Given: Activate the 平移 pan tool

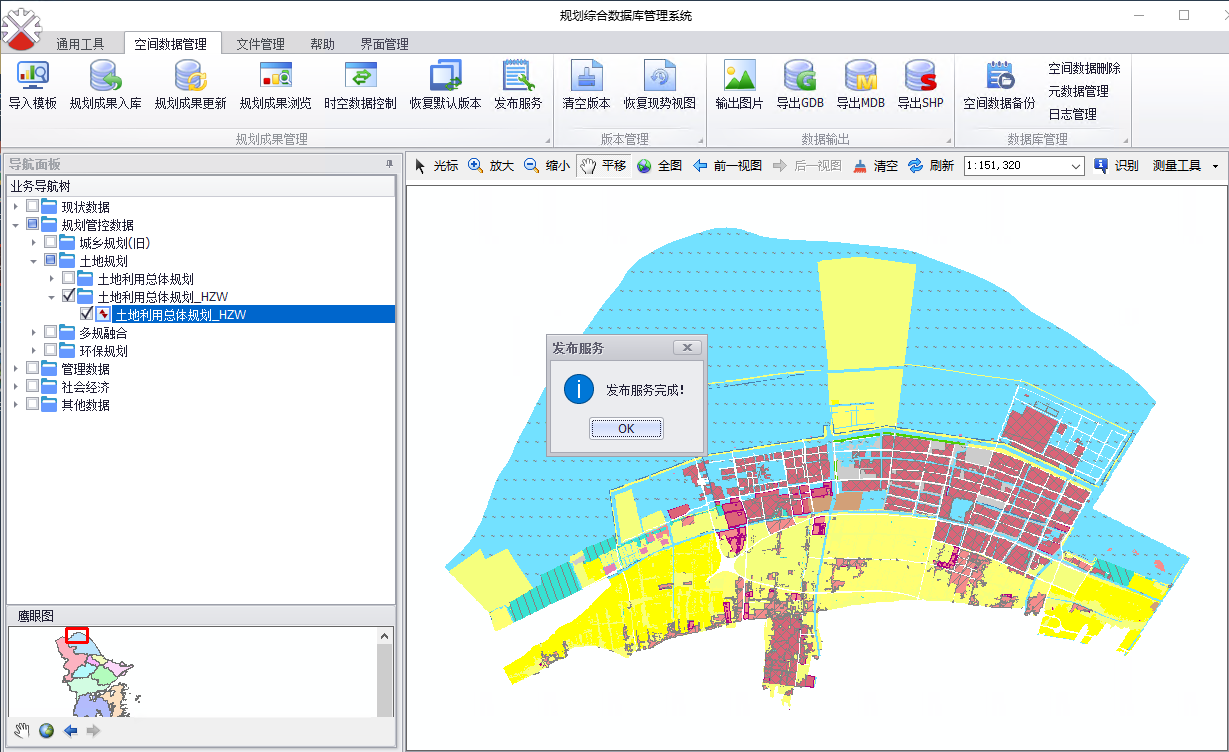Looking at the screenshot, I should pos(602,166).
